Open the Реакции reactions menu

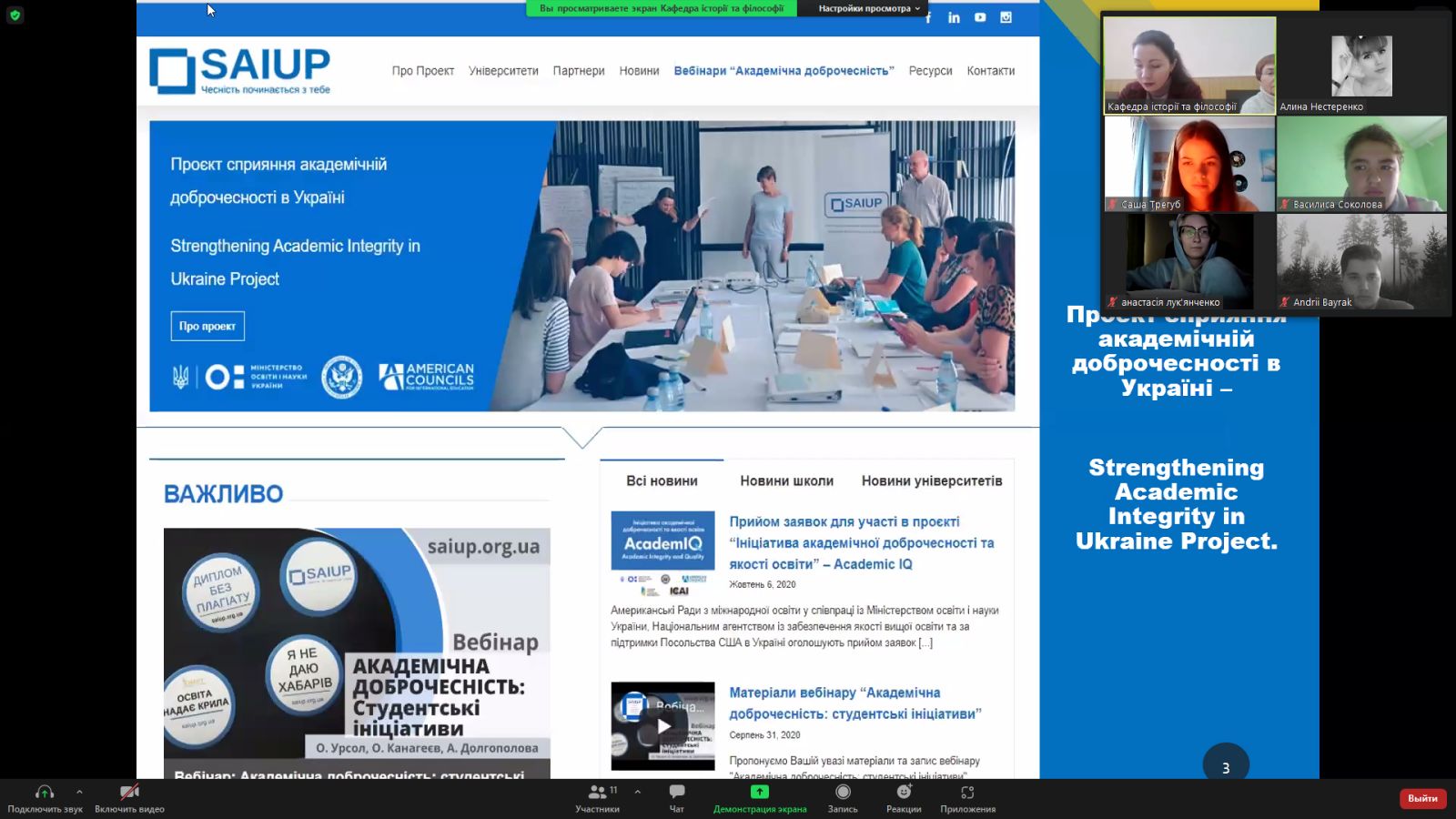(904, 793)
